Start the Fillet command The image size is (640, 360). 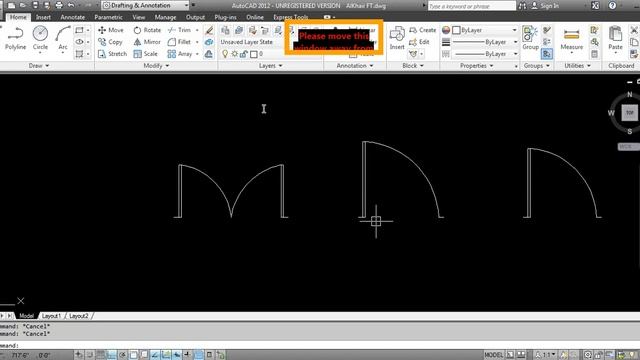tap(179, 42)
